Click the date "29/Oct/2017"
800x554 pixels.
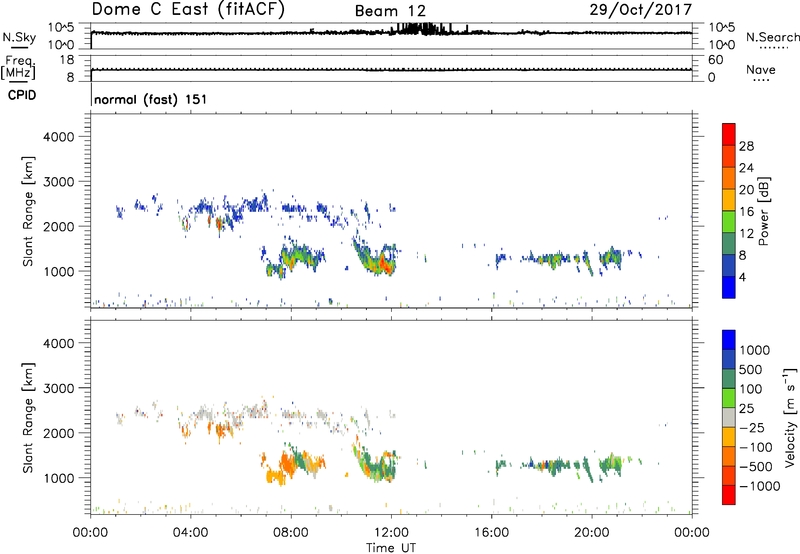pos(641,10)
